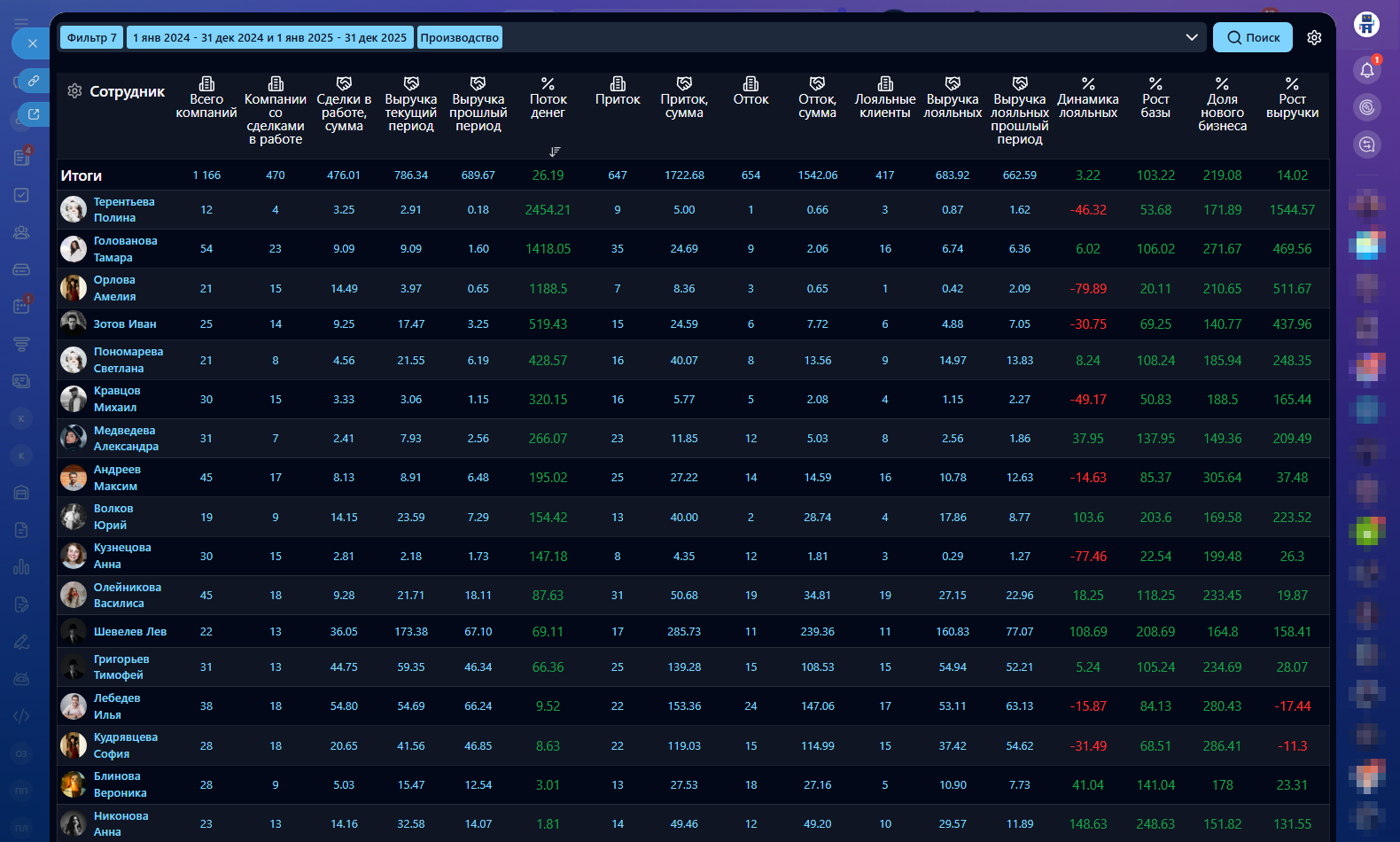This screenshot has height=842, width=1400.
Task: Click the robot avatar icon
Action: pos(1366,24)
